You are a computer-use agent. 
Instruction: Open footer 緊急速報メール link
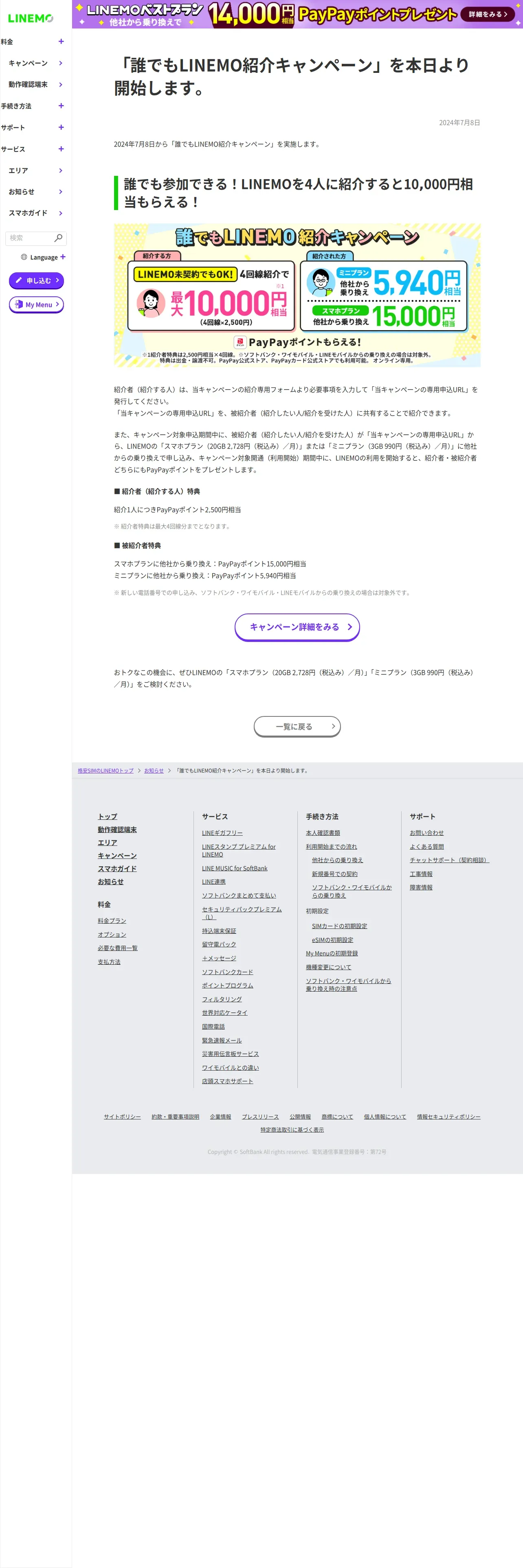click(222, 1040)
